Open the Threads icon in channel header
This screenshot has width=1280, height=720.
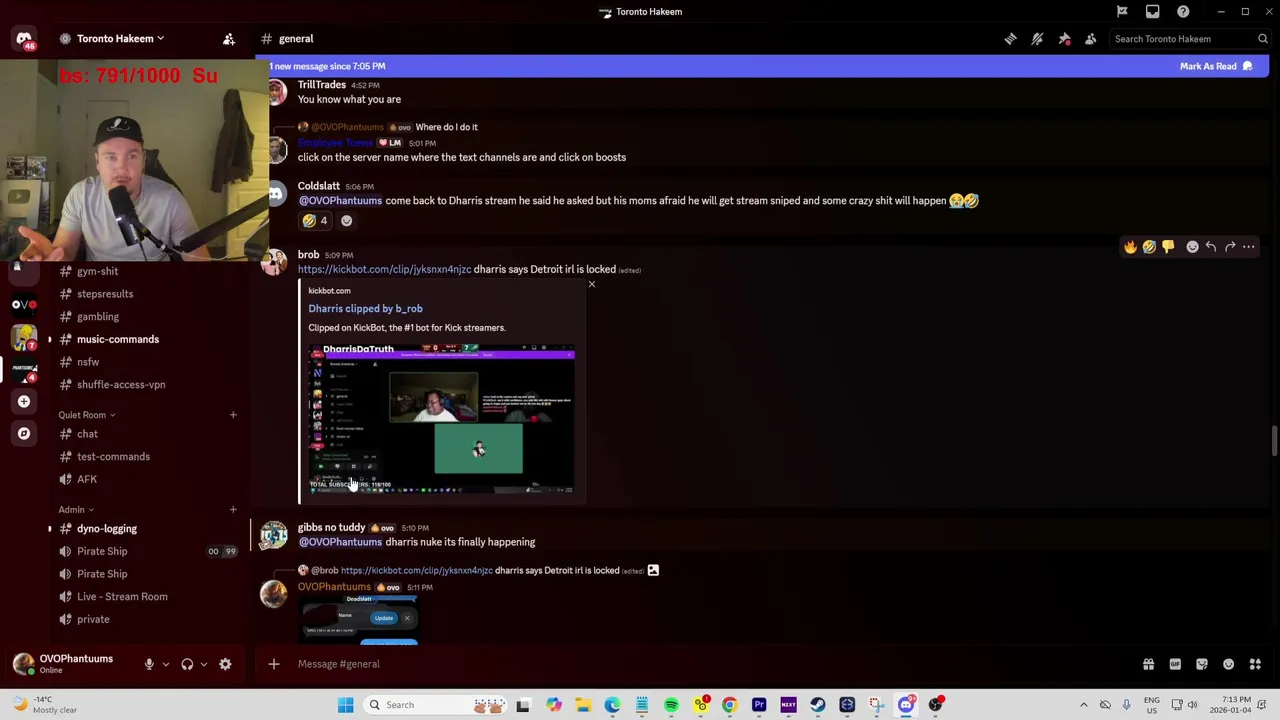pyautogui.click(x=1010, y=39)
